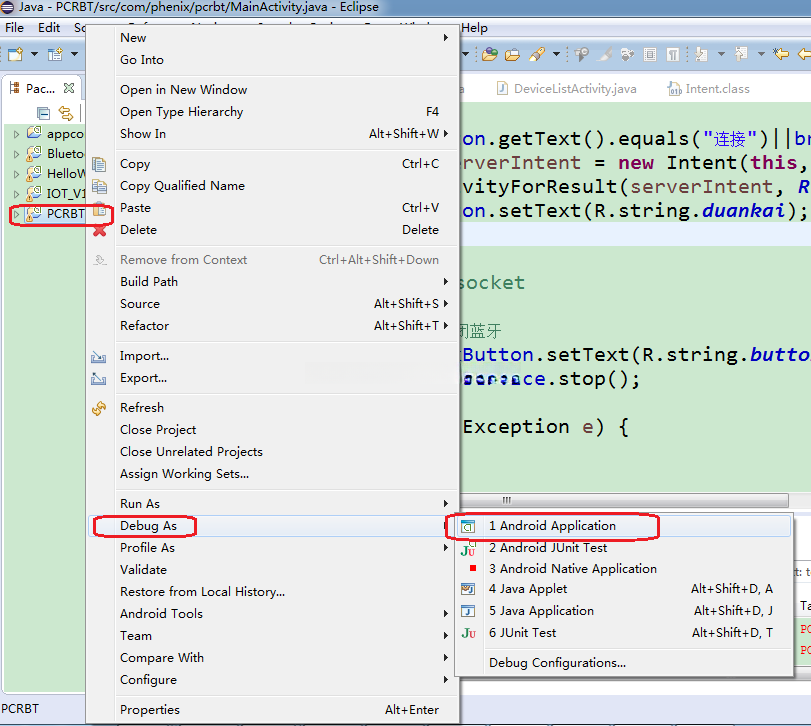The height and width of the screenshot is (726, 811).
Task: Switch to the Intent.class editor tab
Action: tap(716, 89)
